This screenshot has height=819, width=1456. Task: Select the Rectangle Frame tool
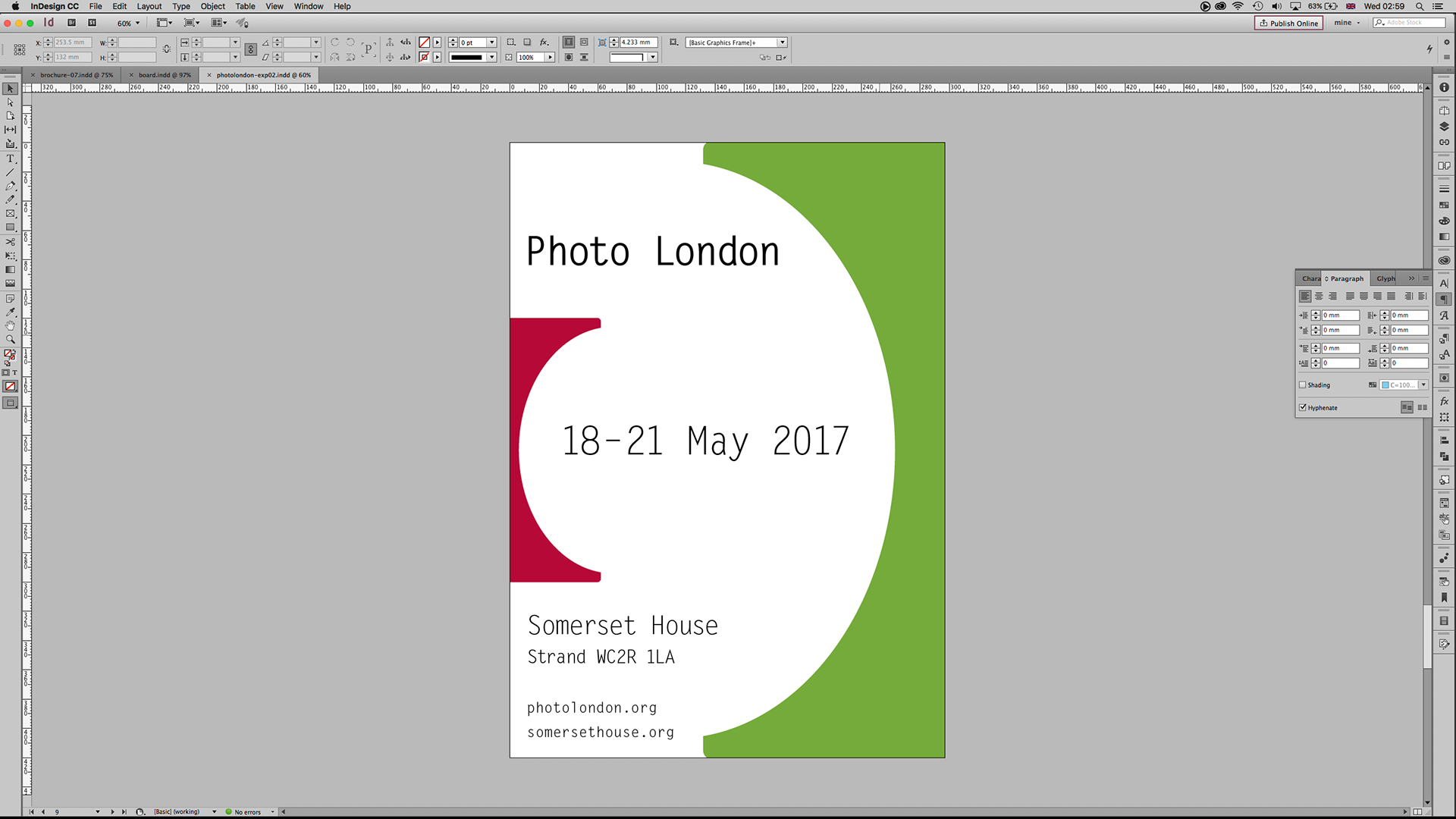(x=11, y=214)
